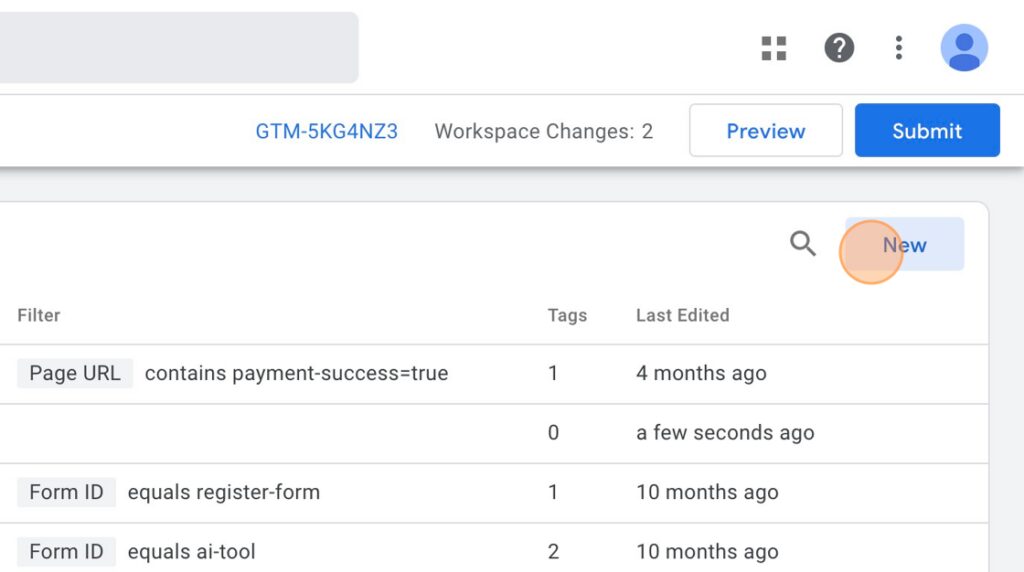Open the GTM-5KG4NZ3 container ID link
This screenshot has width=1024, height=572.
pyautogui.click(x=327, y=131)
